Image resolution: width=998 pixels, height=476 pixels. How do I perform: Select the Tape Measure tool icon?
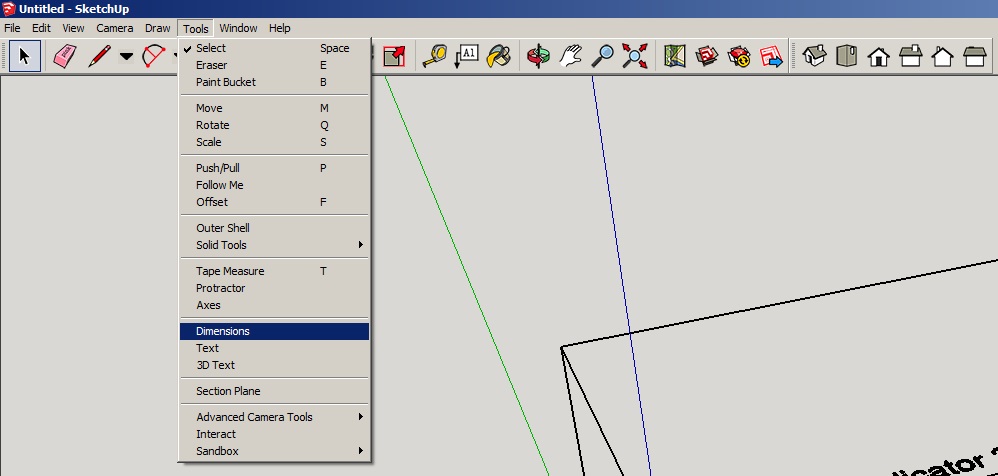coord(434,56)
